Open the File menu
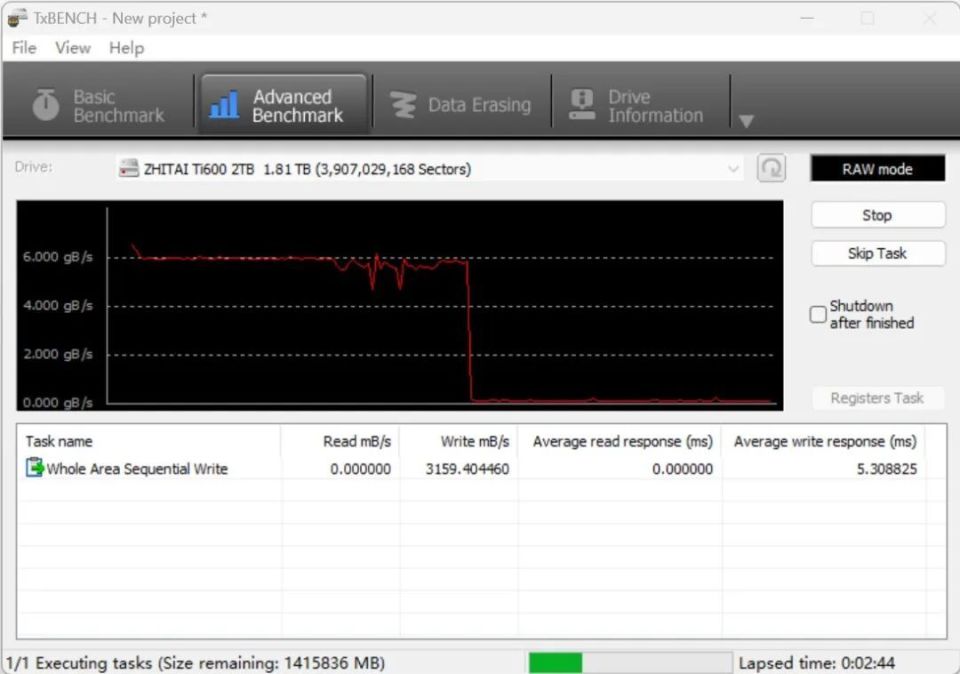Image resolution: width=960 pixels, height=674 pixels. coord(24,48)
